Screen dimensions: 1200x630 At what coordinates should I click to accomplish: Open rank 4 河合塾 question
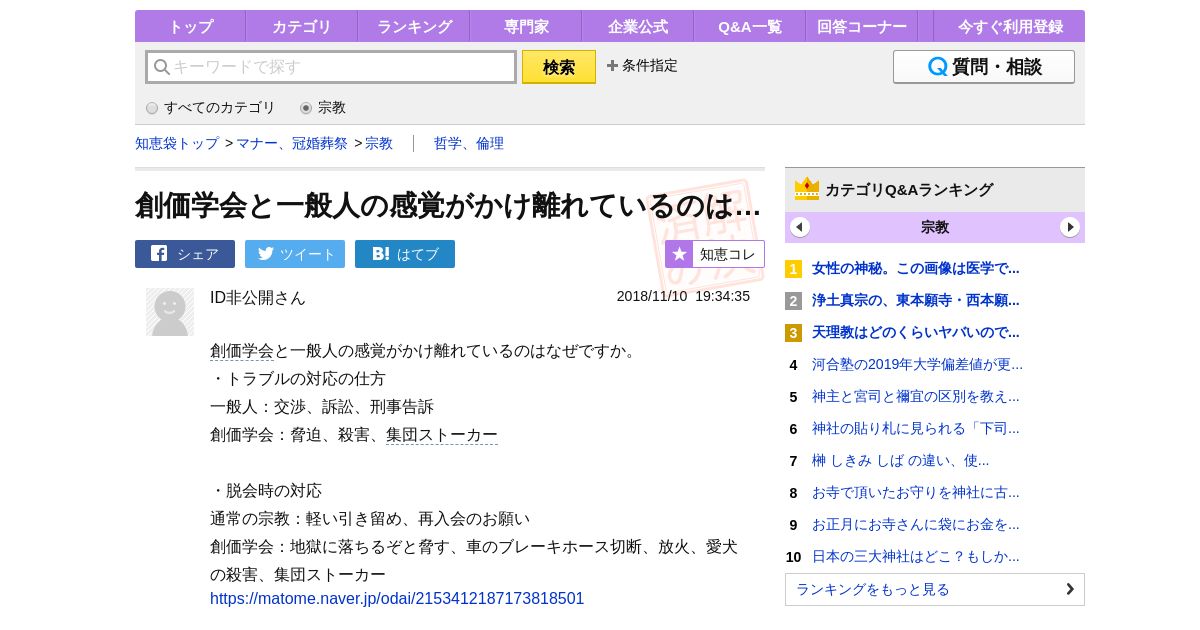(918, 364)
